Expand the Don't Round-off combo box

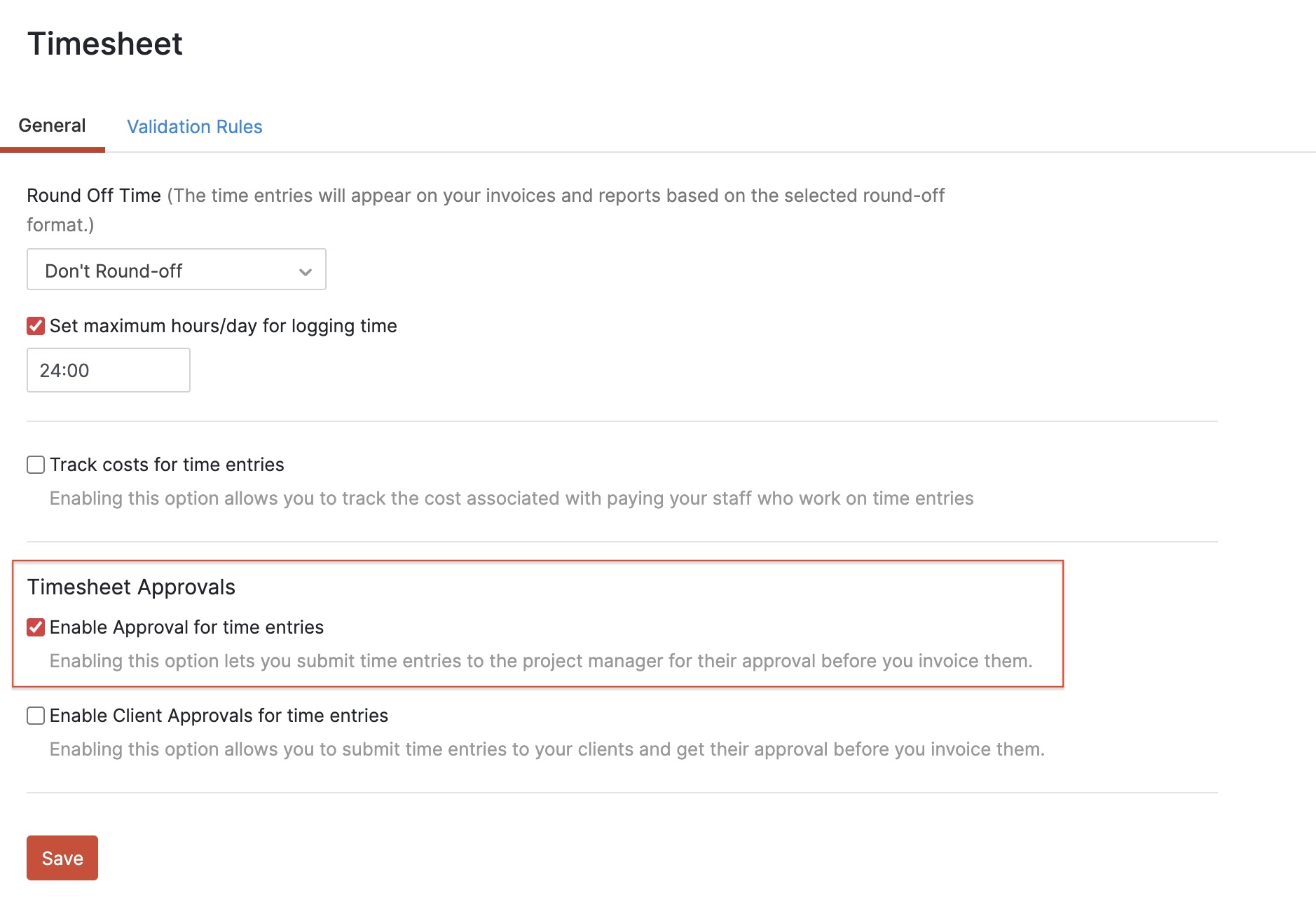point(175,270)
